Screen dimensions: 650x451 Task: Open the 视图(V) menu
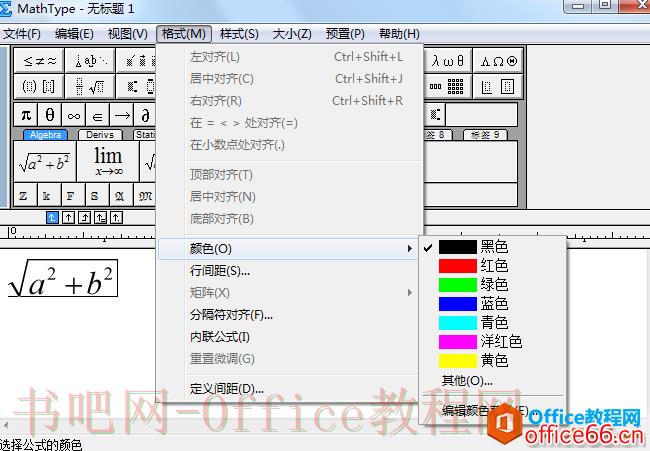(x=128, y=34)
